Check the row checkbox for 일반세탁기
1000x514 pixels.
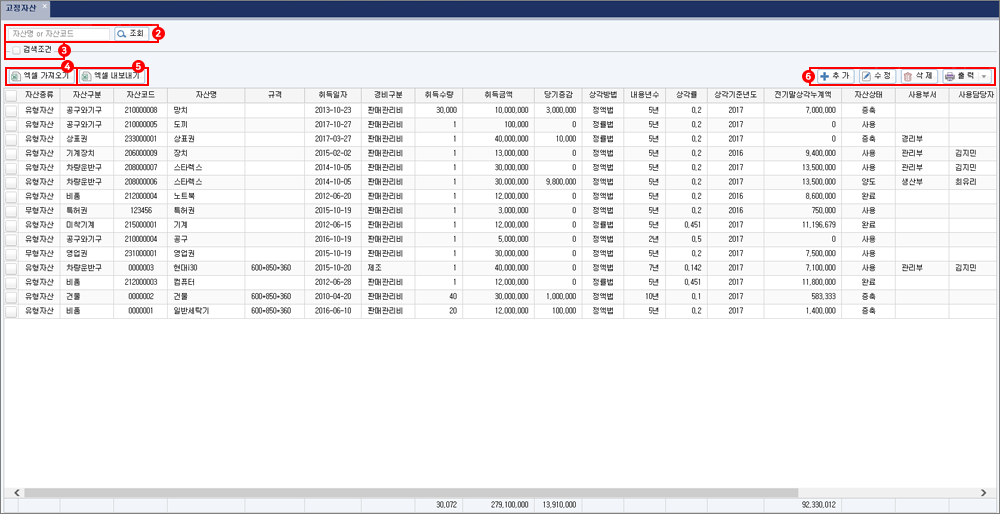click(10, 312)
